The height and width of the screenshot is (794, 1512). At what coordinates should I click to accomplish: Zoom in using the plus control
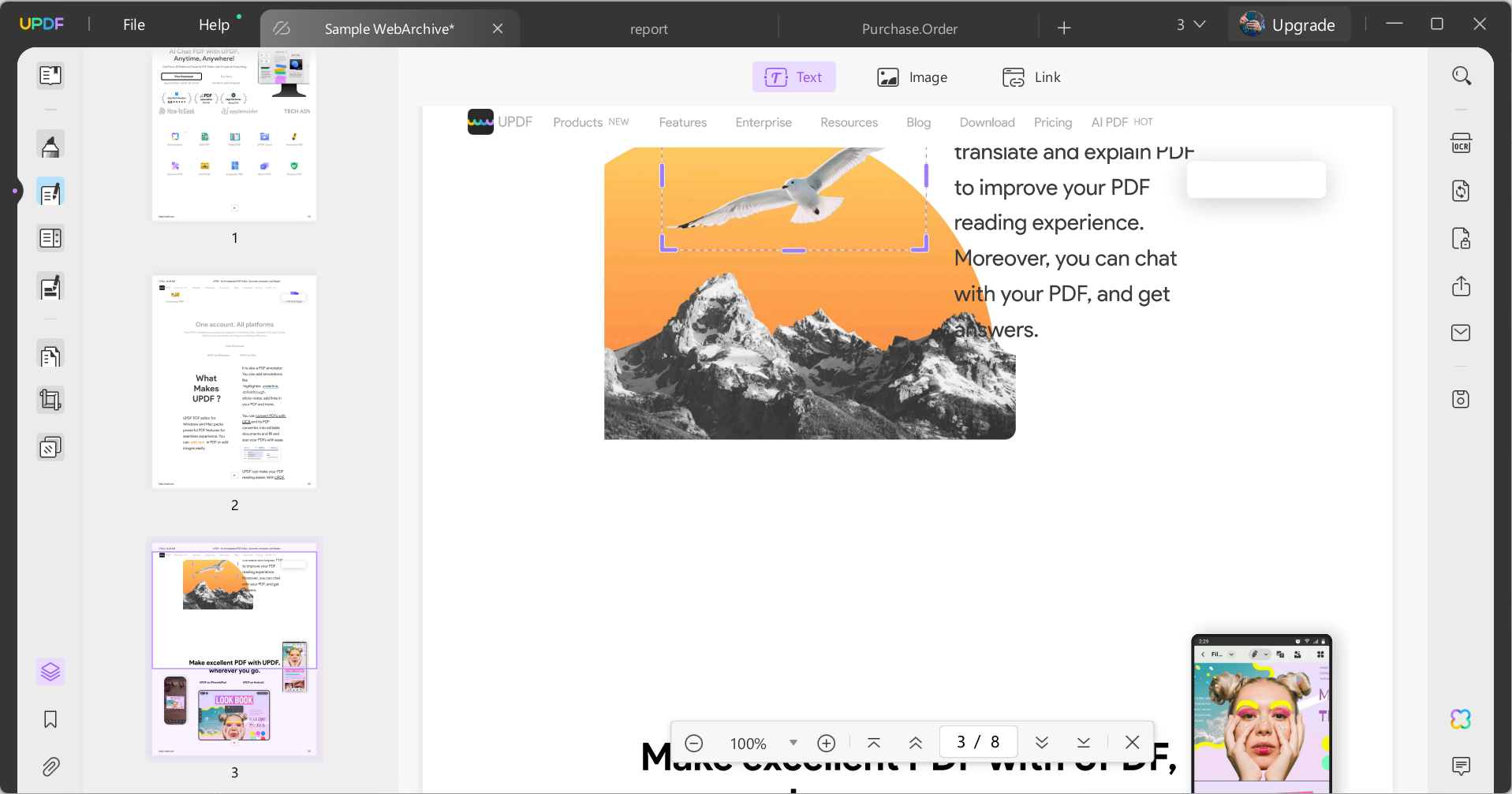click(x=826, y=742)
